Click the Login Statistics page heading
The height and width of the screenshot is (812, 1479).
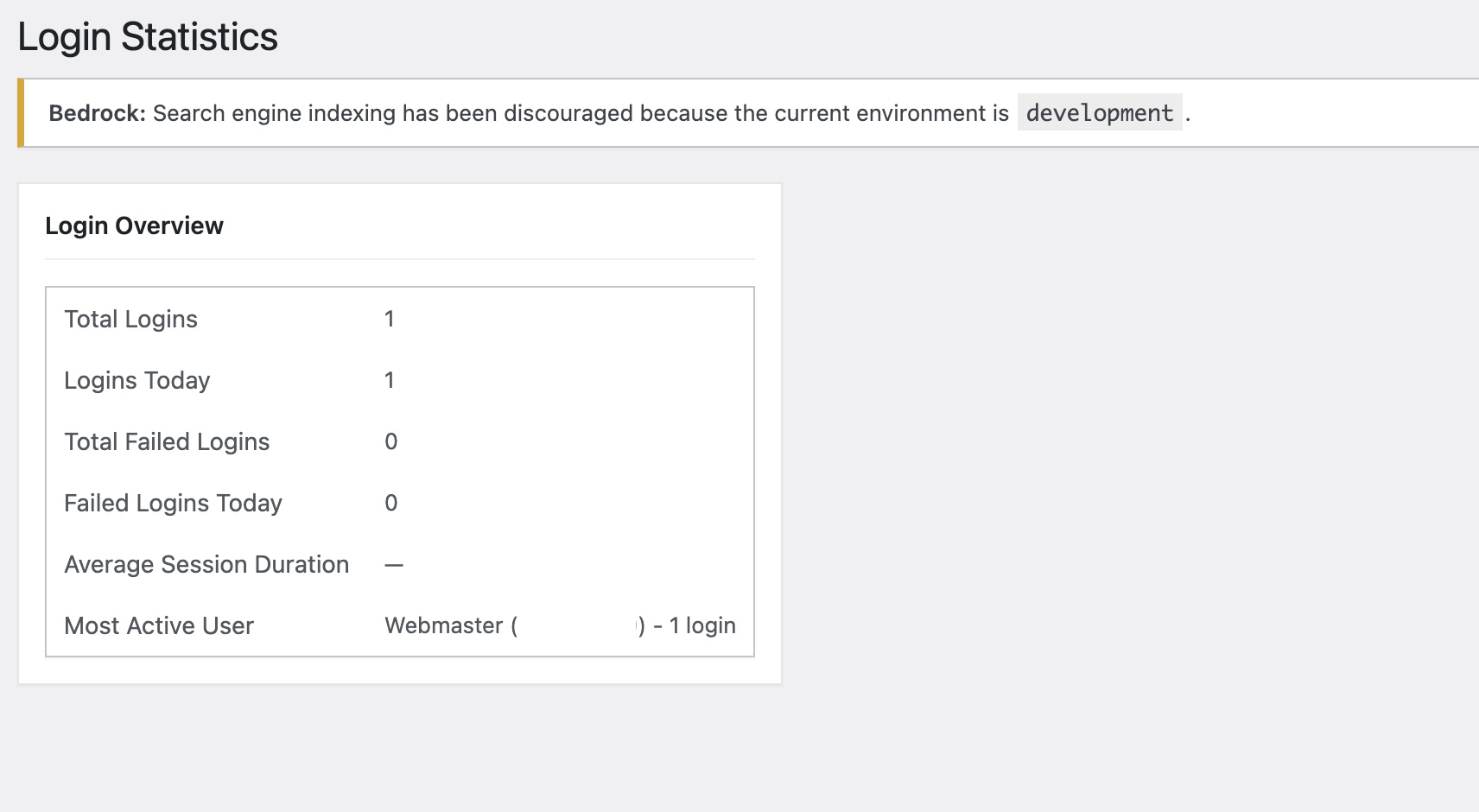click(x=148, y=37)
